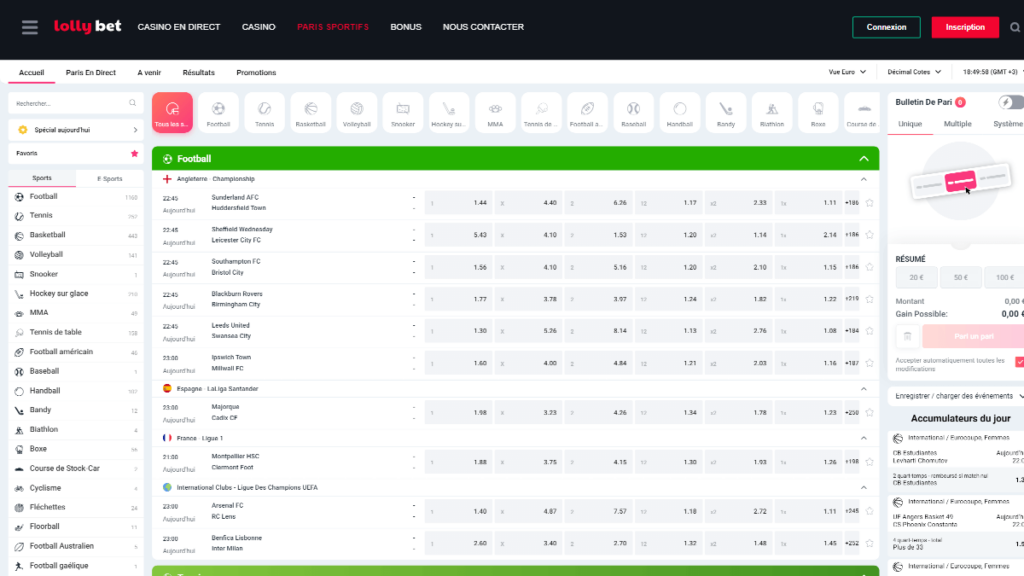Viewport: 1024px width, 576px height.
Task: Favorite the Blackburn Rovers match star
Action: click(869, 299)
